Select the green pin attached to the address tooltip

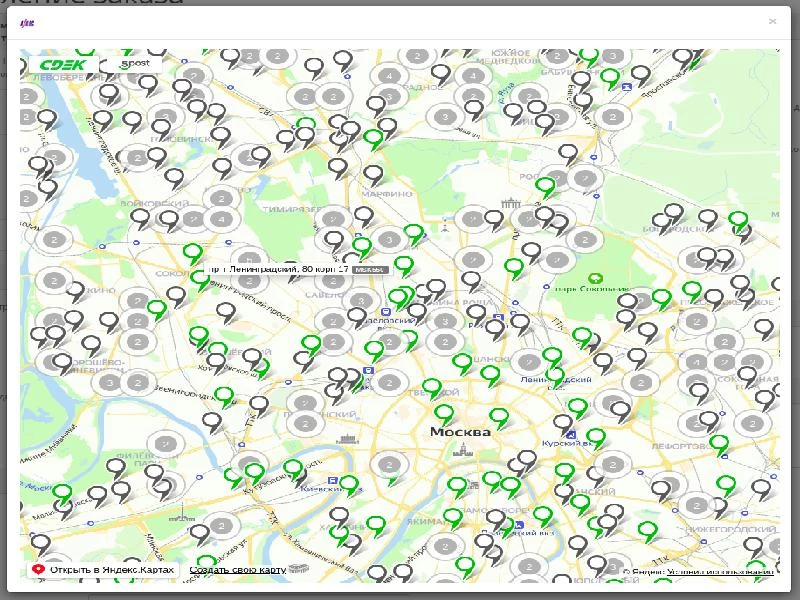tap(199, 280)
